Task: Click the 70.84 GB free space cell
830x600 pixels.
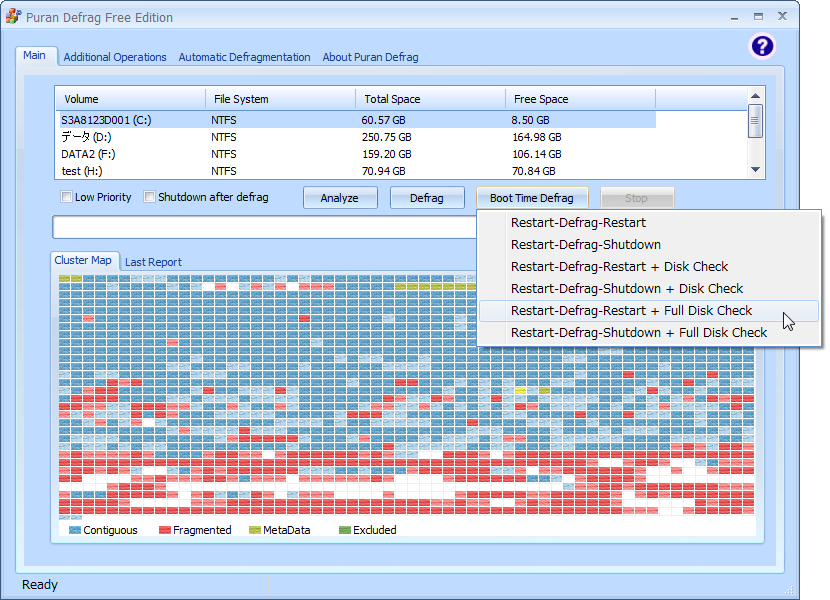Action: click(x=534, y=171)
